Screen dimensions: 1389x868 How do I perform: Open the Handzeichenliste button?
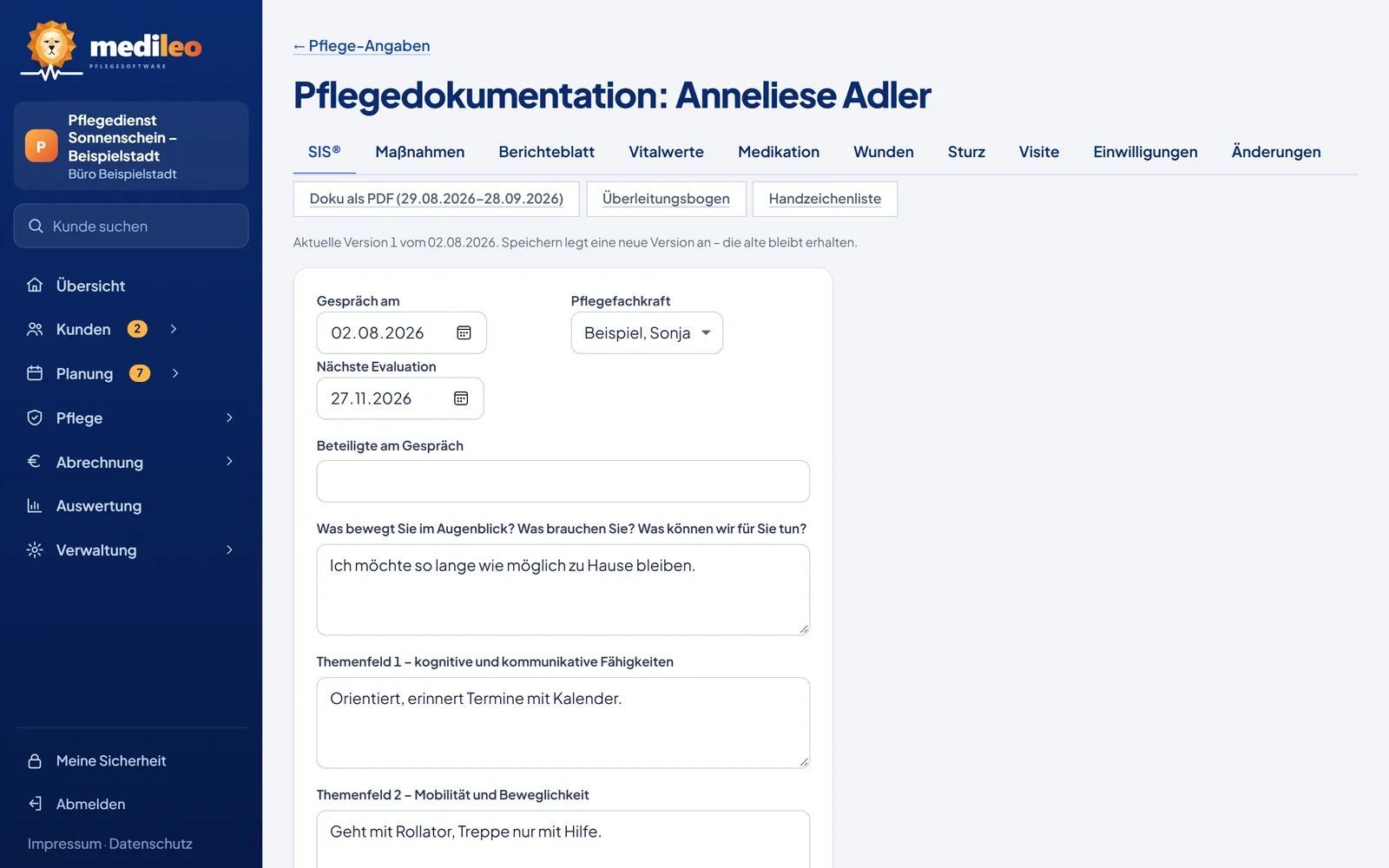[x=825, y=199]
